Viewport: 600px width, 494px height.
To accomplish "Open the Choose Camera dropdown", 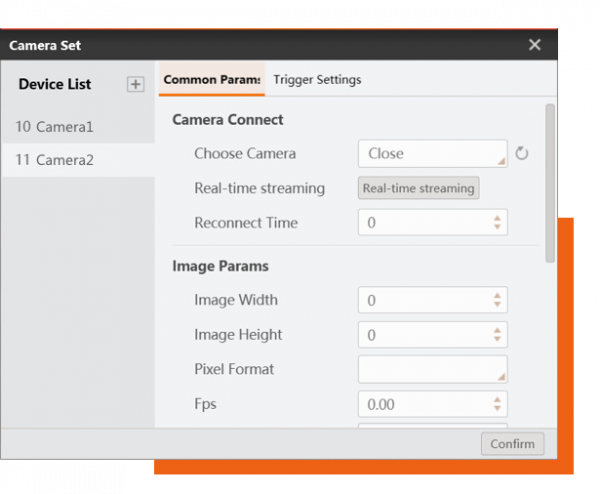I will pyautogui.click(x=432, y=153).
